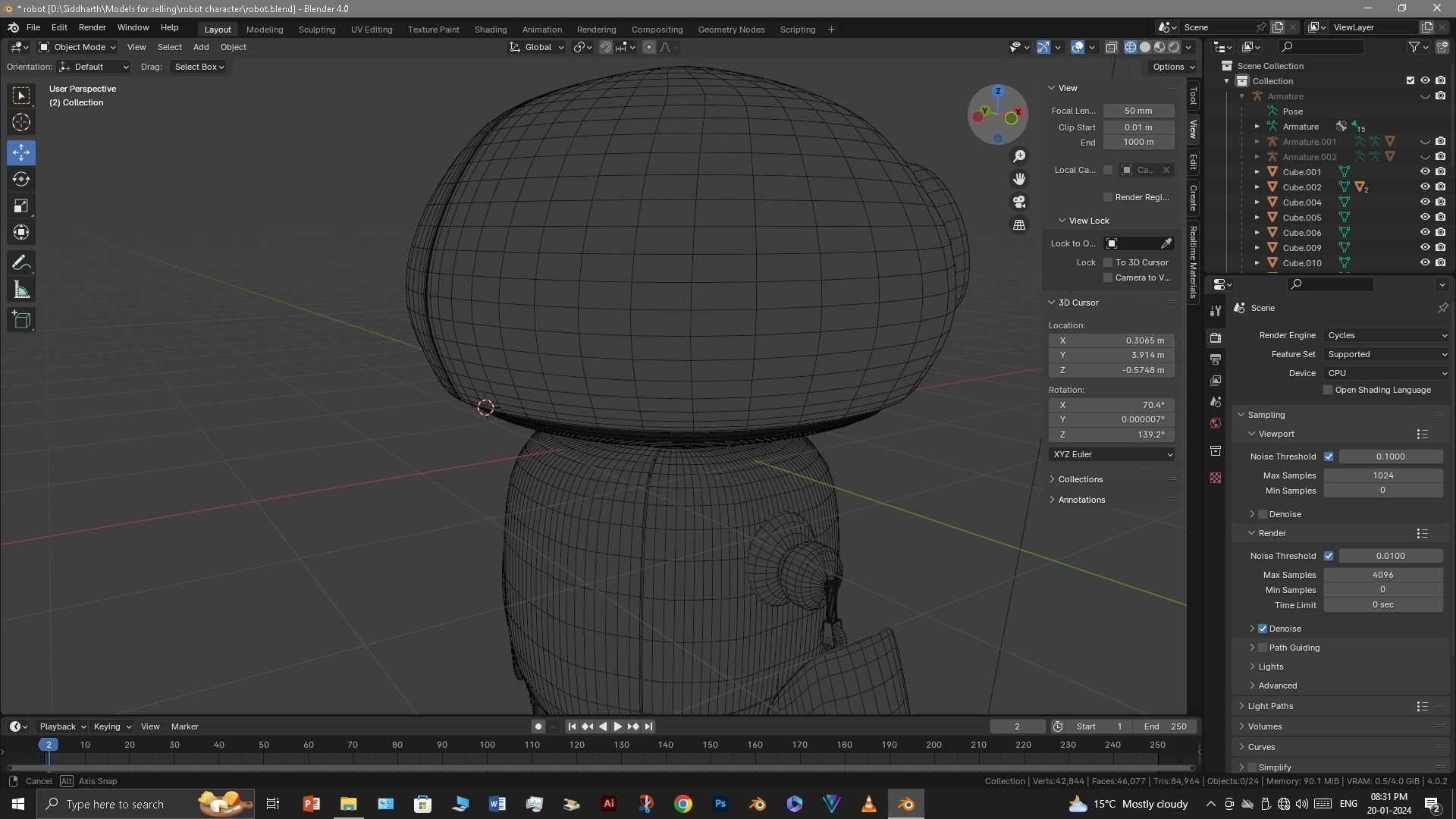The image size is (1456, 819).
Task: Open Feature Set Supported dropdown
Action: click(1386, 354)
